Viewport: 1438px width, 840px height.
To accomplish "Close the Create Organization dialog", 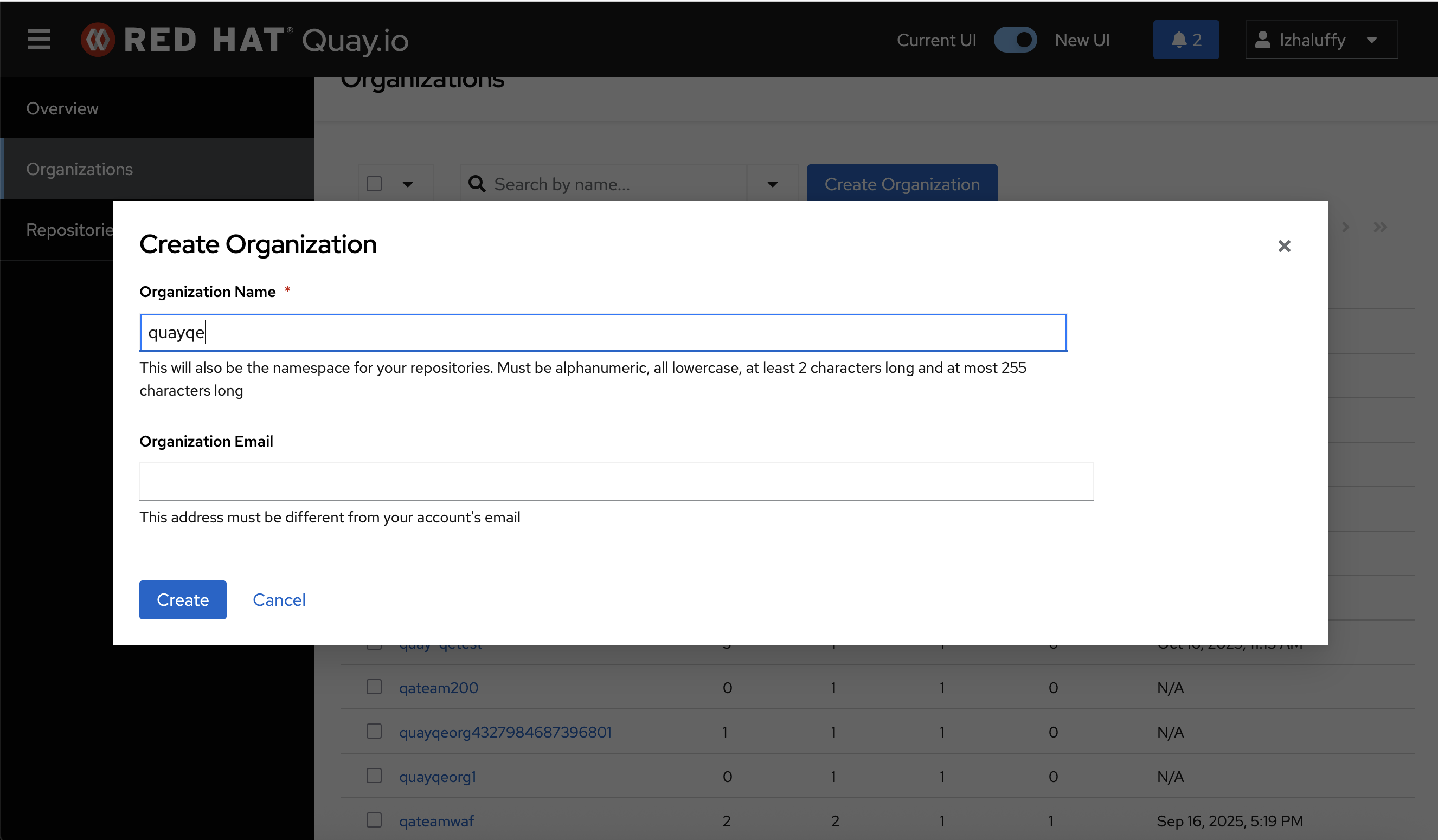I will pyautogui.click(x=1284, y=246).
